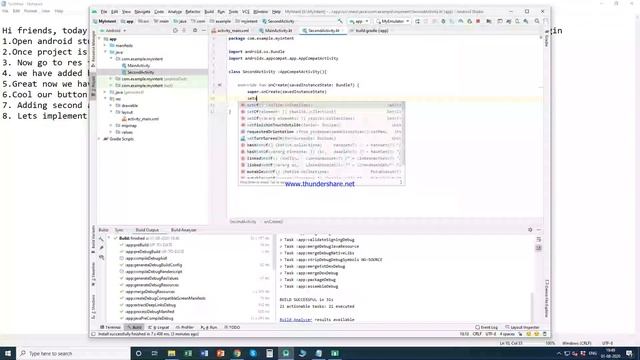The image size is (640, 360).
Task: Click the Make Project hammer icon
Action: point(340,21)
